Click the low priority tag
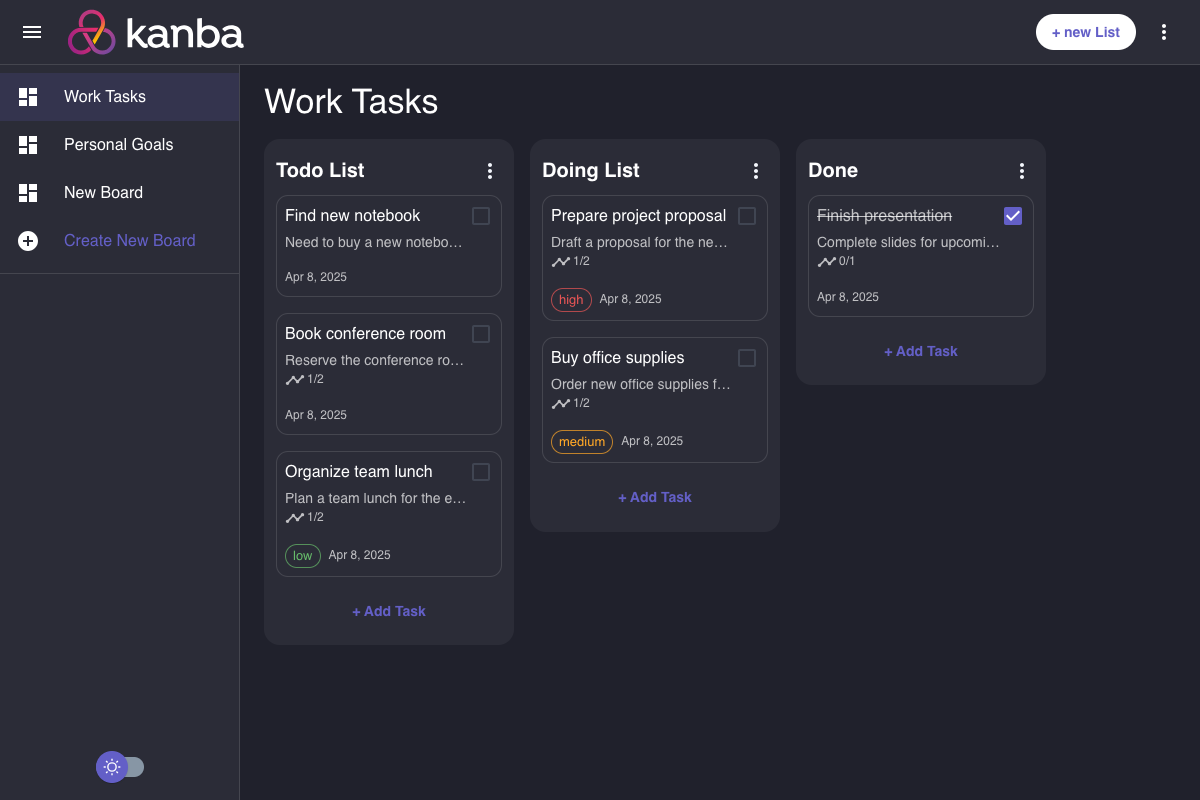Screen dimensions: 1200x800 click(303, 555)
